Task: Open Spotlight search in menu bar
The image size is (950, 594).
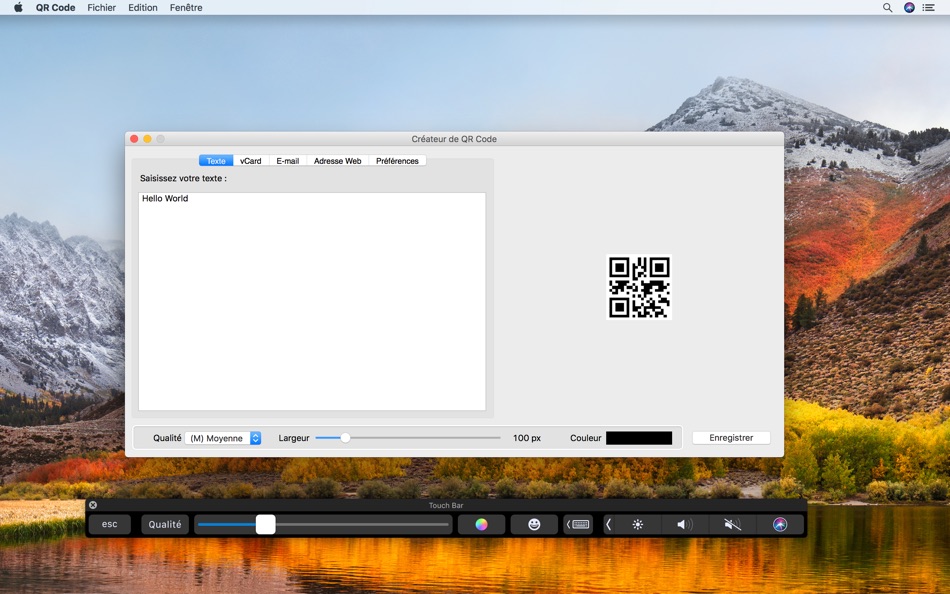Action: click(x=887, y=7)
